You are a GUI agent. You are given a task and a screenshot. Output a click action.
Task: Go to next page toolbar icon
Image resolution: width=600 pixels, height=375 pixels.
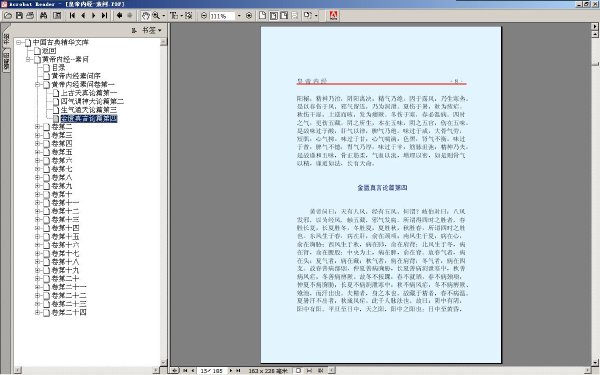(x=93, y=16)
